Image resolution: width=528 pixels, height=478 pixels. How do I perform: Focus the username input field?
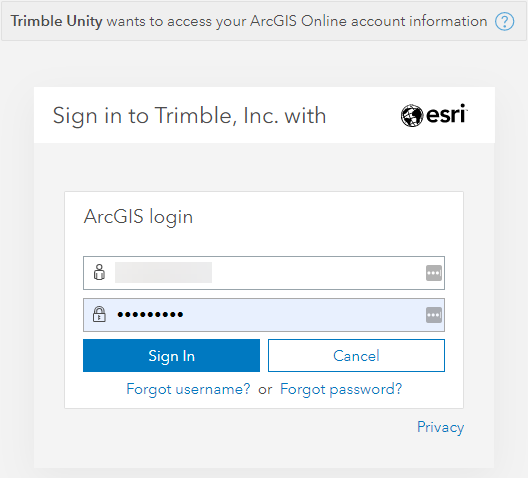(264, 273)
